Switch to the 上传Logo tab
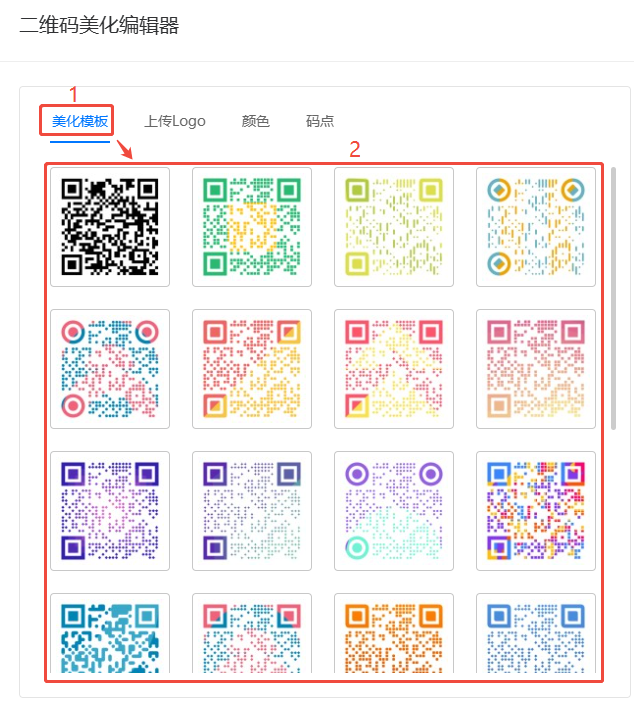Image resolution: width=634 pixels, height=707 pixels. click(175, 122)
